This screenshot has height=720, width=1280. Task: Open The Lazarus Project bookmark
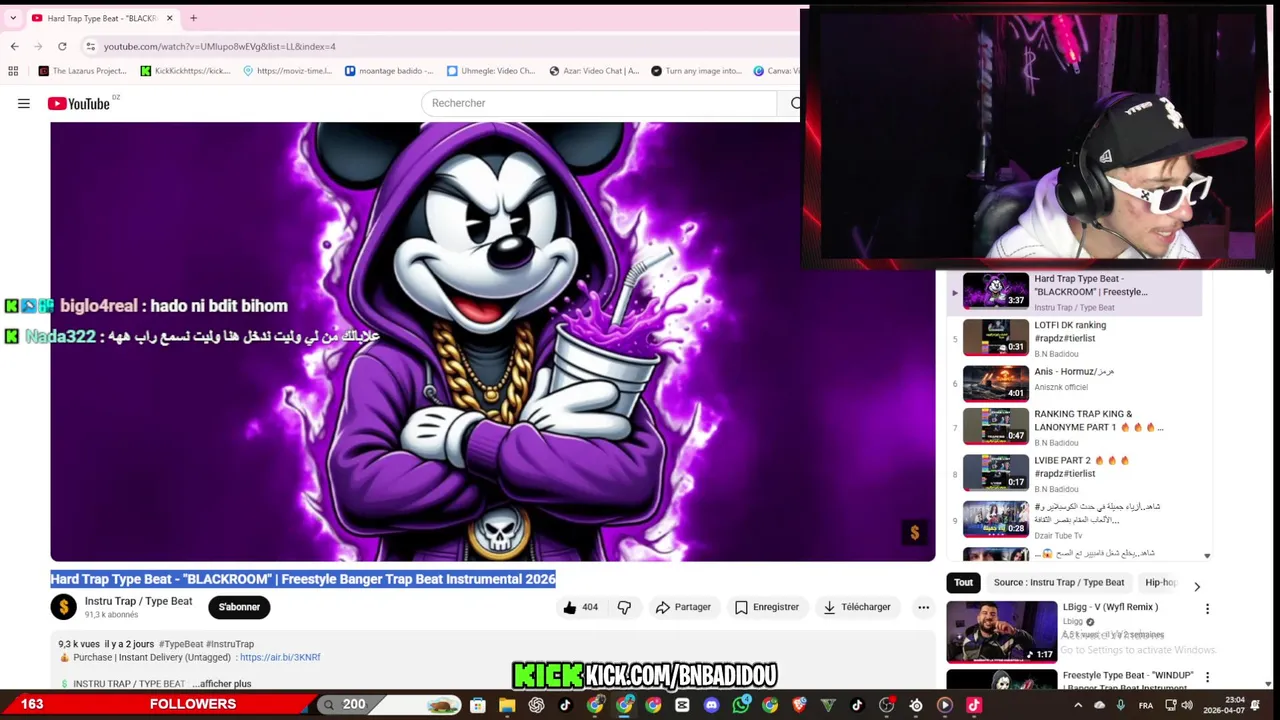(x=82, y=71)
